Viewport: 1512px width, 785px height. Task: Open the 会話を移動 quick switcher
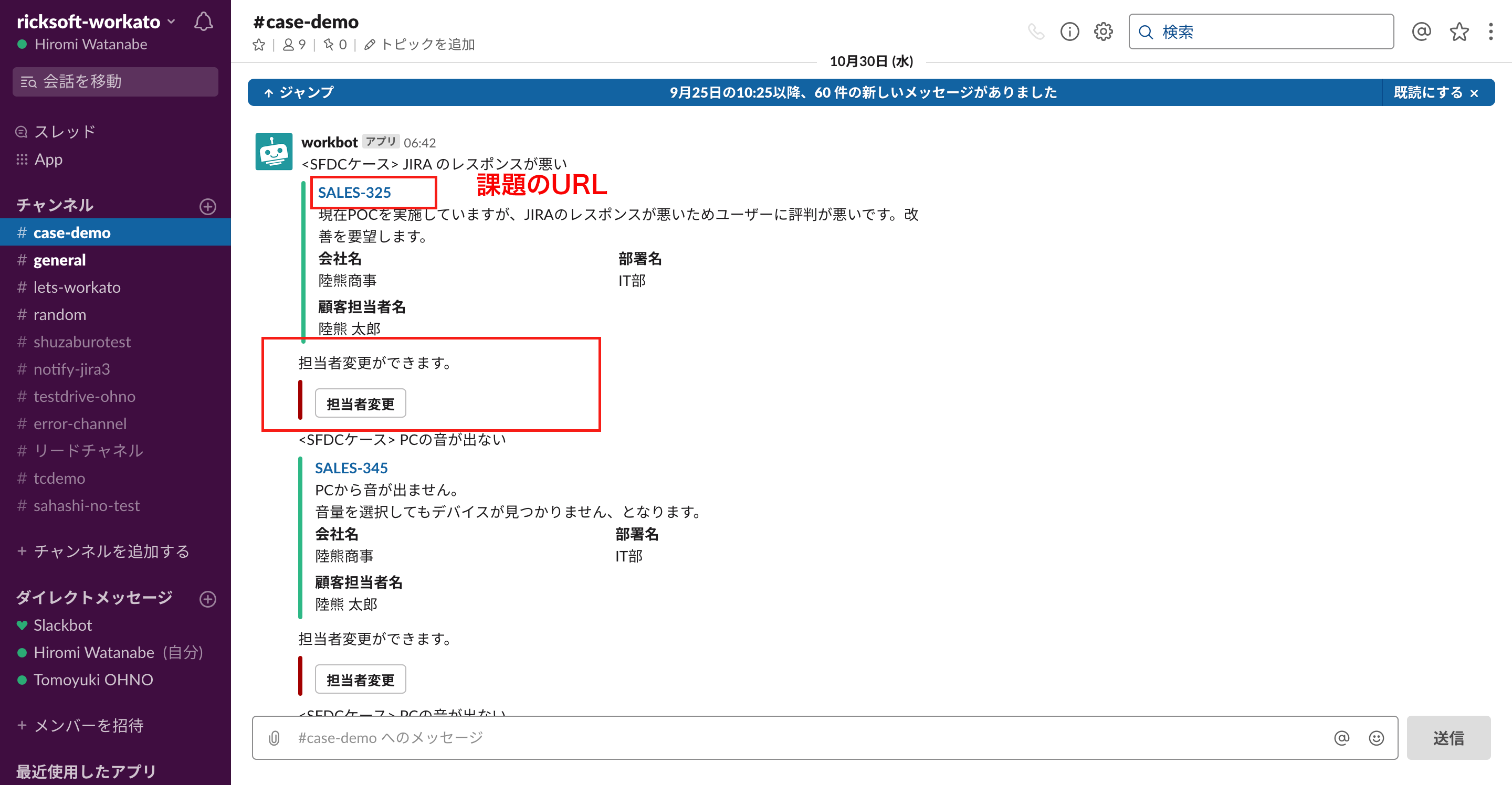point(115,81)
